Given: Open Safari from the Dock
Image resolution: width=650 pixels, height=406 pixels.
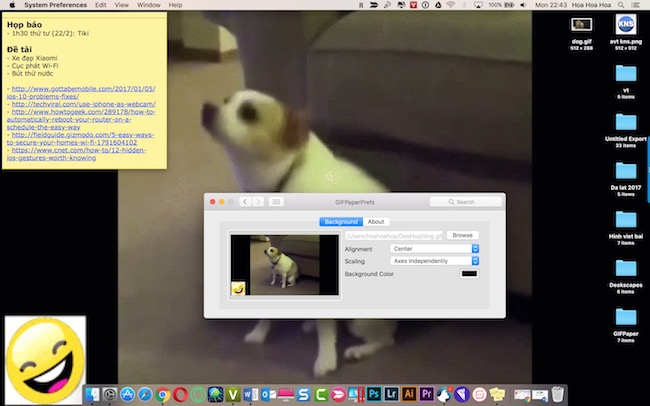Looking at the screenshot, I should (x=145, y=394).
